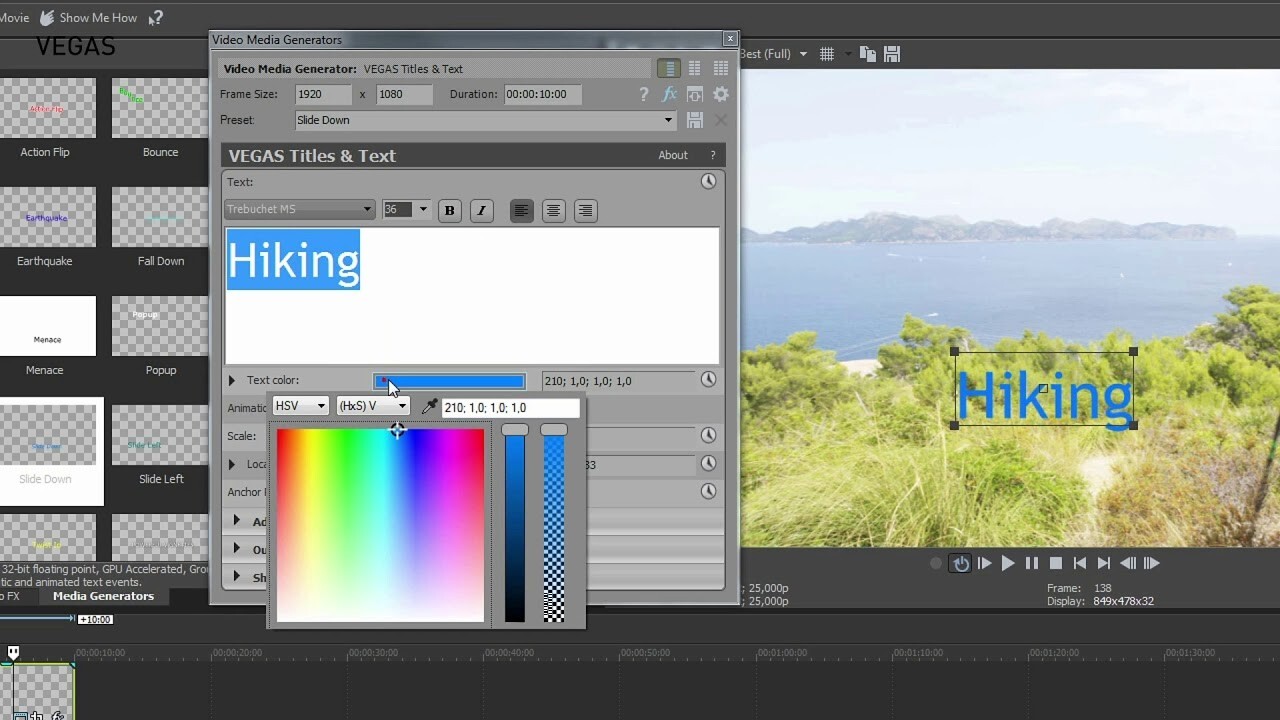This screenshot has width=1280, height=720.
Task: Click Show Me How in the top toolbar
Action: click(x=88, y=17)
